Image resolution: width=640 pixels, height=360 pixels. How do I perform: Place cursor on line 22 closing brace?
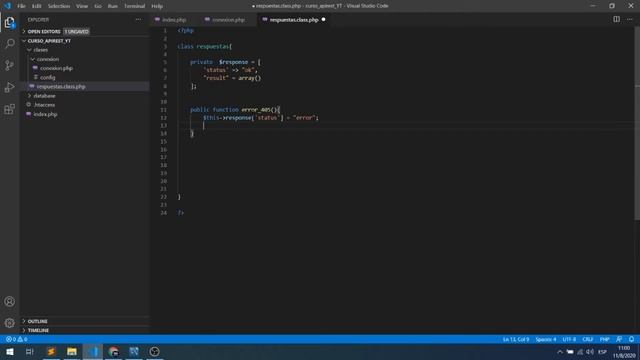point(179,197)
